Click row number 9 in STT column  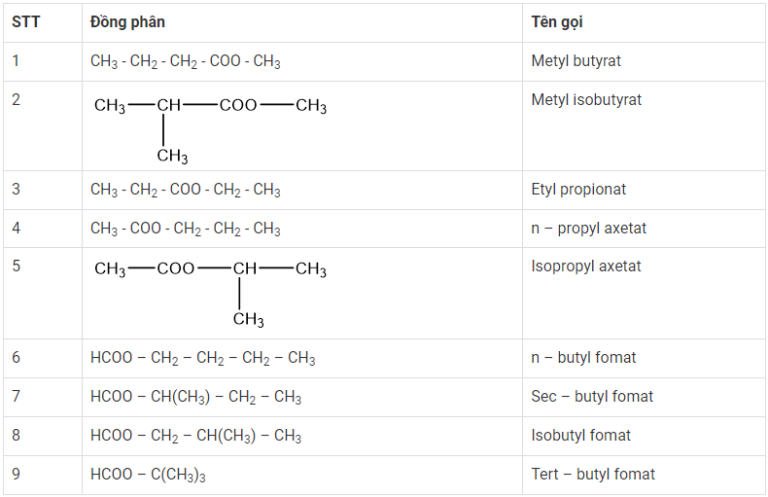pos(16,474)
